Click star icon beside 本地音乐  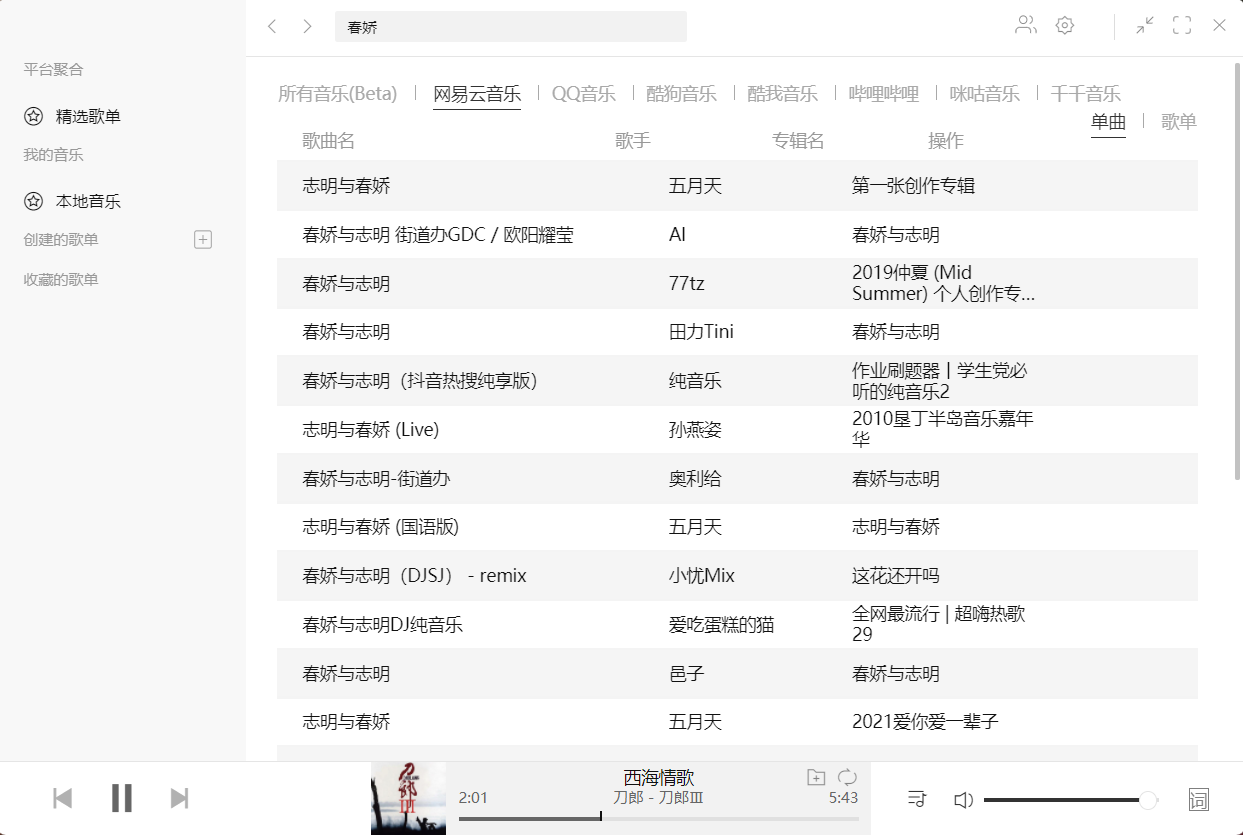(34, 201)
